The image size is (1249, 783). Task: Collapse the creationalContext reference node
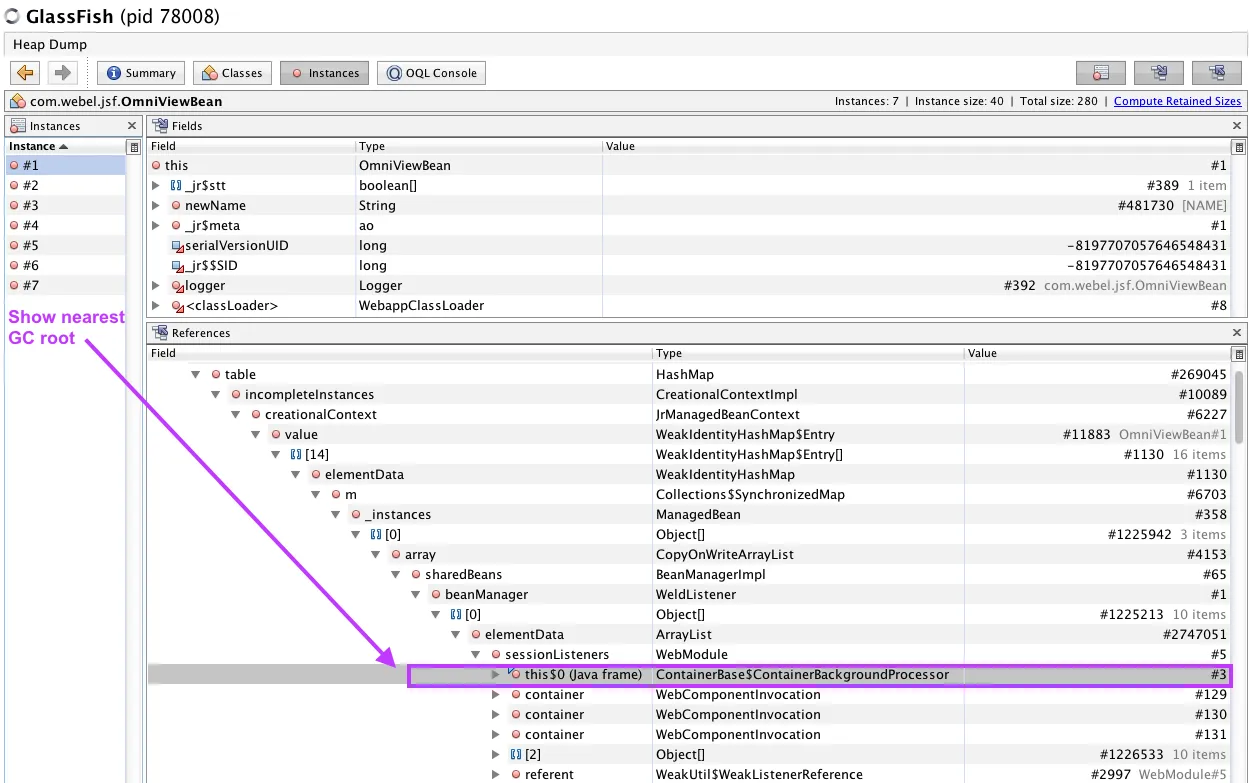(235, 414)
